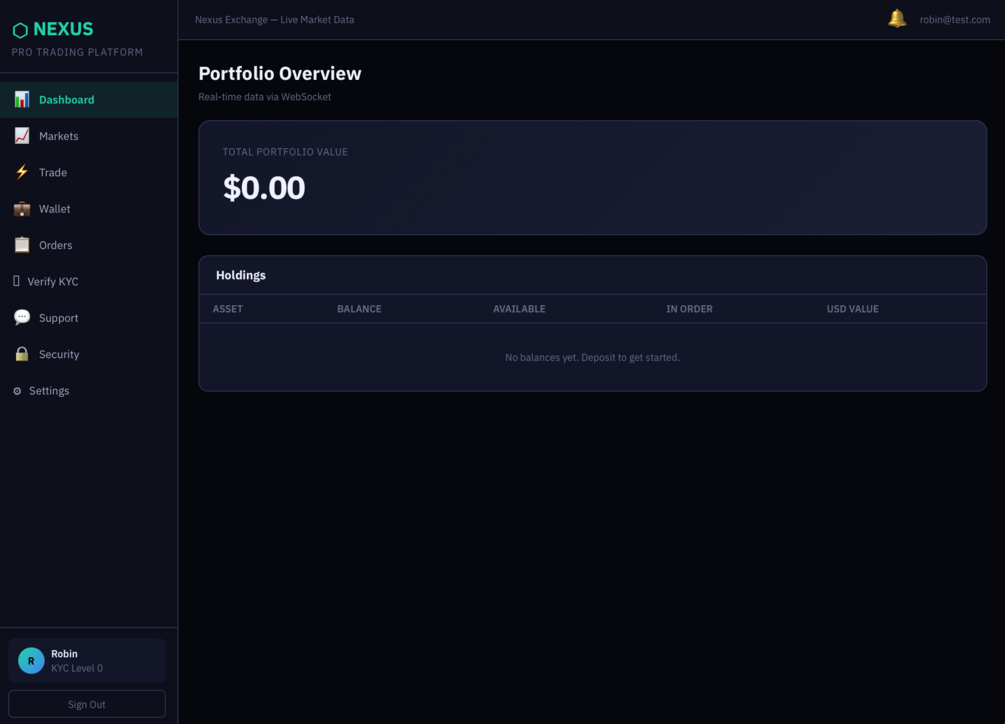Click the Wallet briefcase icon

pyautogui.click(x=22, y=209)
